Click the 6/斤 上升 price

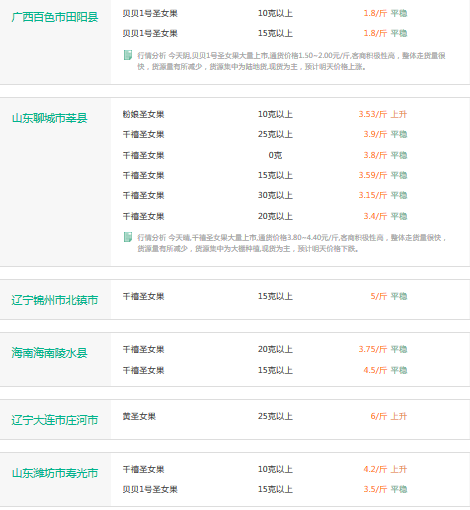[x=389, y=416]
